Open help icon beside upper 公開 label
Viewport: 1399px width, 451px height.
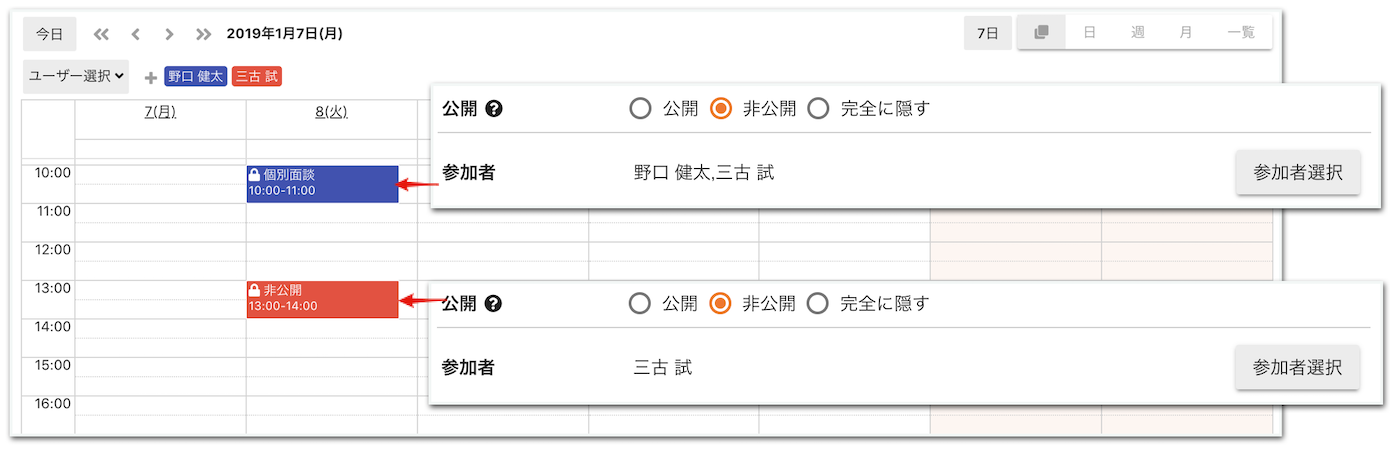coord(493,109)
